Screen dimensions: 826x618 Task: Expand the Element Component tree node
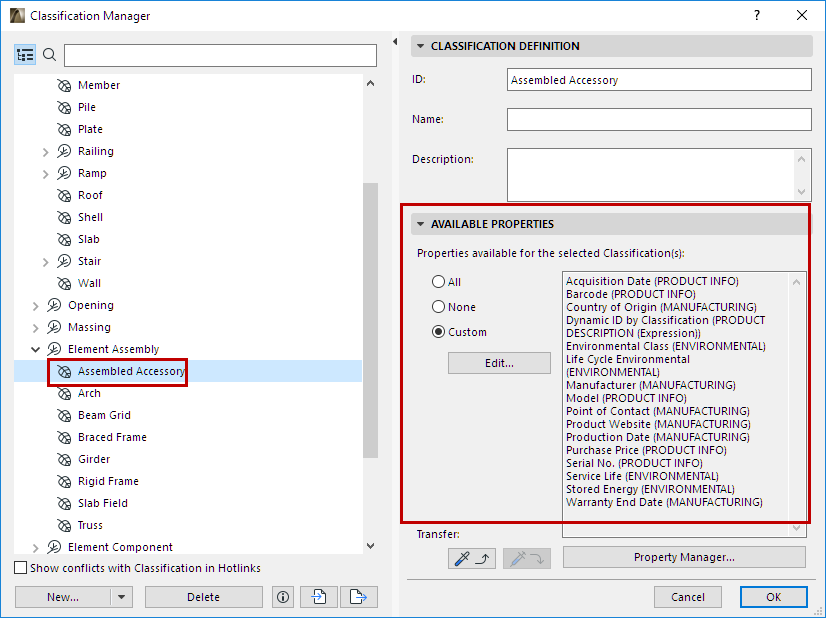[x=35, y=548]
